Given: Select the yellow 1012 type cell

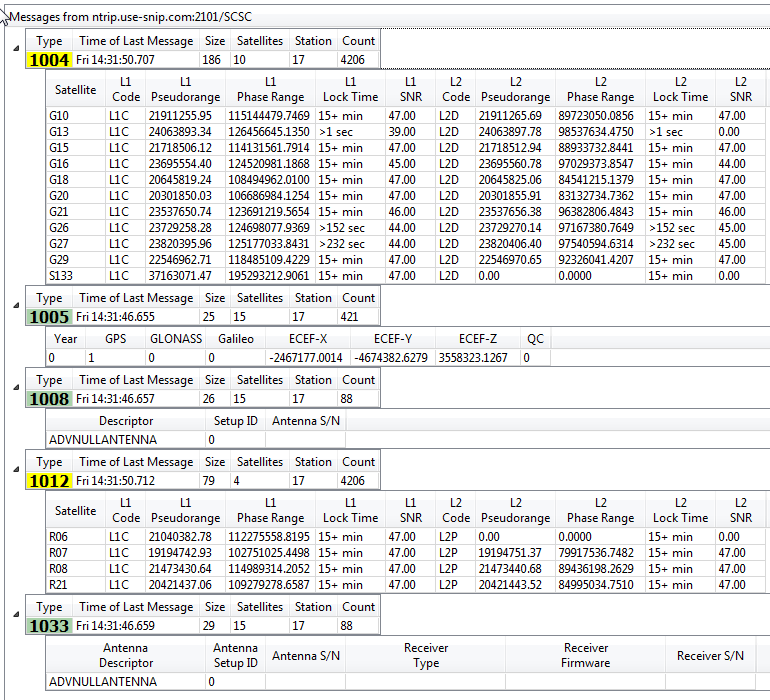Looking at the screenshot, I should point(49,481).
